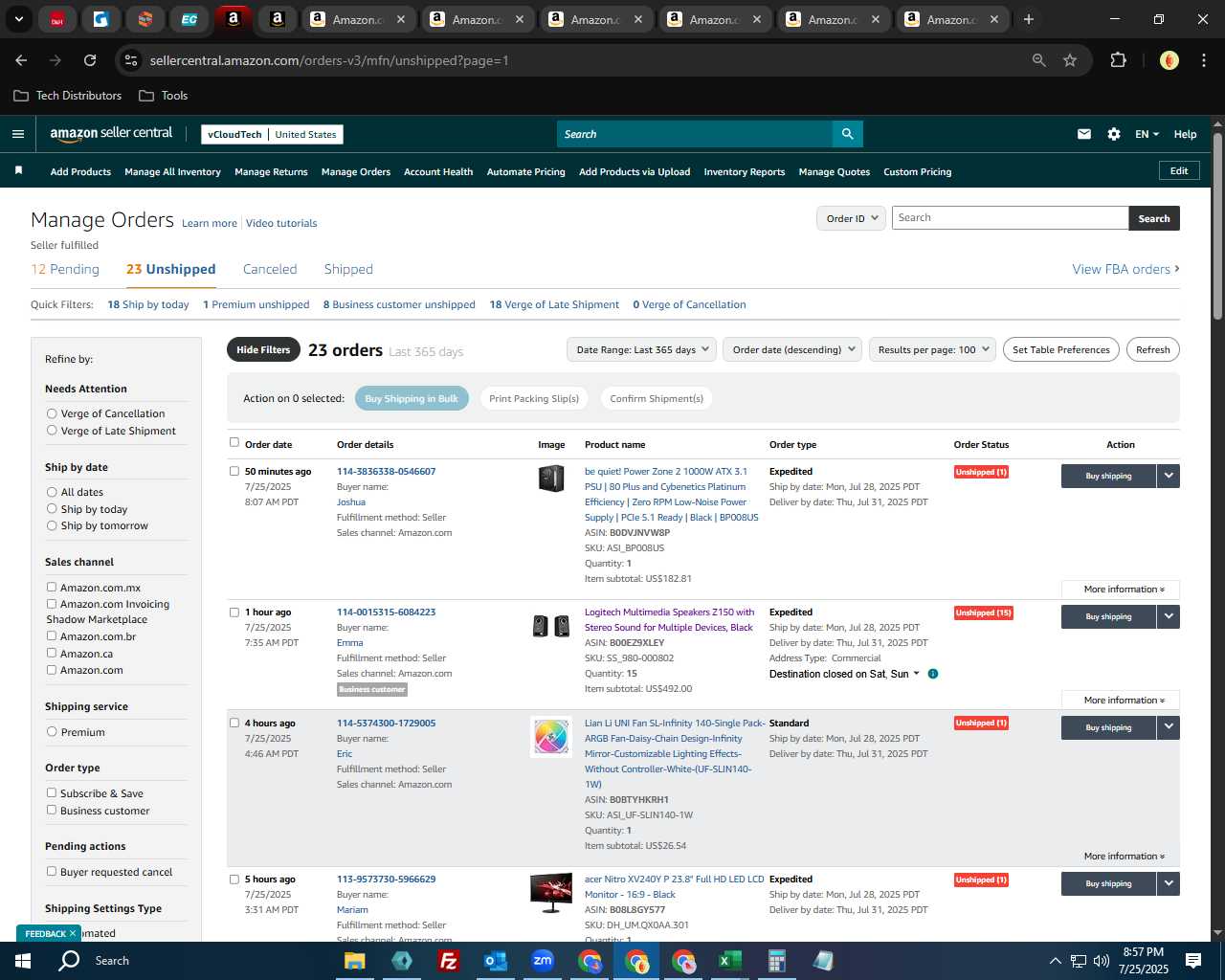Open Excel from the taskbar
This screenshot has width=1225, height=980.
(729, 961)
